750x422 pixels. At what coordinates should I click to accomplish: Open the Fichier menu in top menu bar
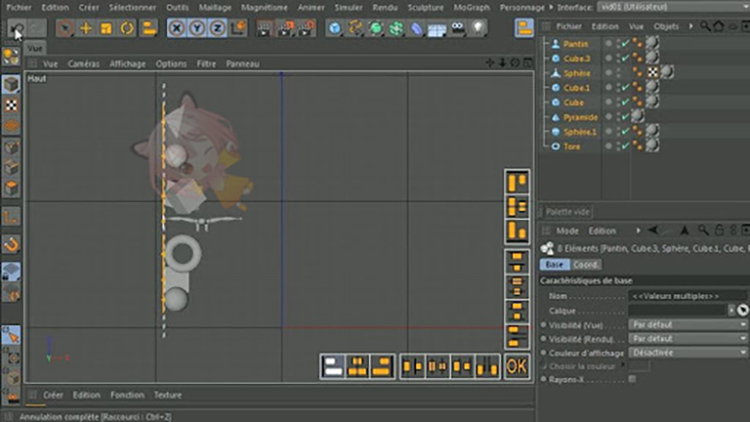click(x=19, y=8)
